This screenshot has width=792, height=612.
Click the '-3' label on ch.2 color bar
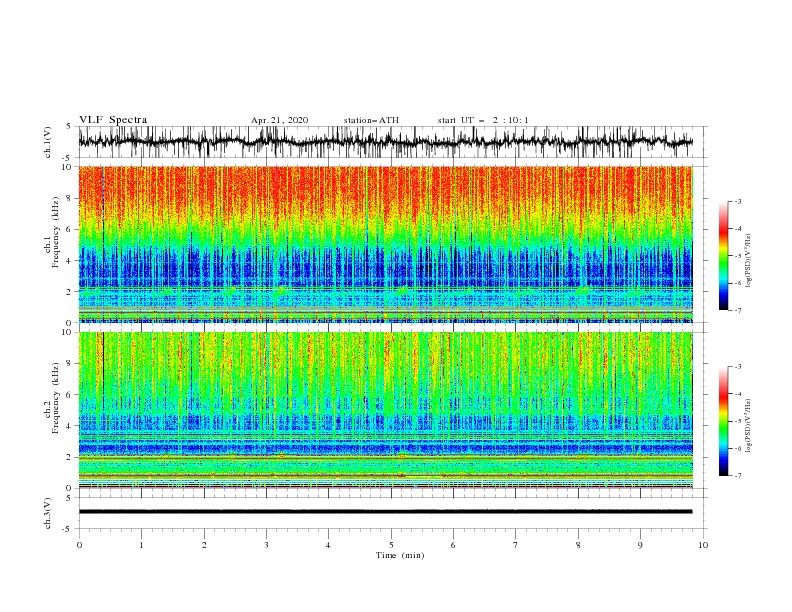pyautogui.click(x=737, y=367)
